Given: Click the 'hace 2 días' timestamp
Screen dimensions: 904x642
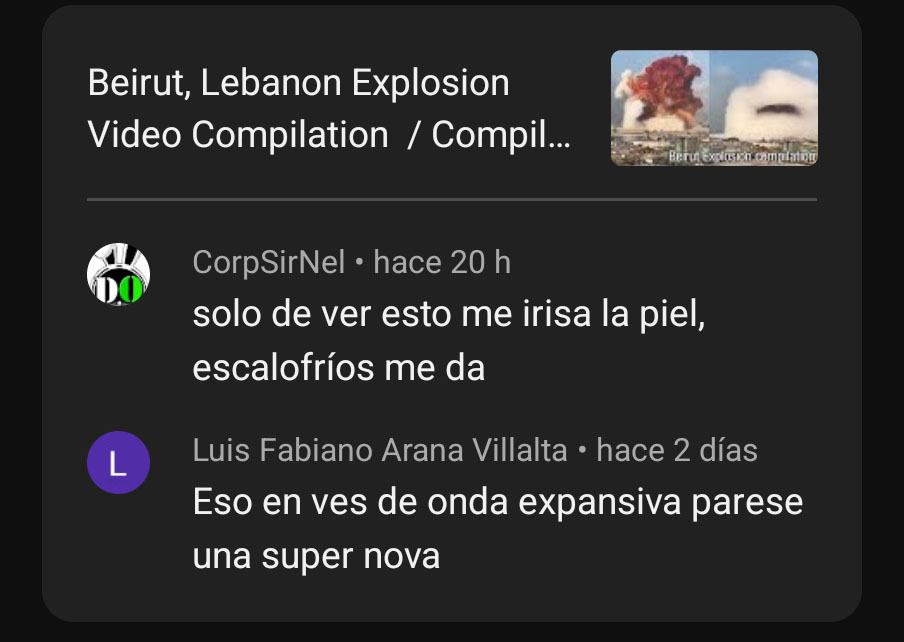Looking at the screenshot, I should point(676,450).
